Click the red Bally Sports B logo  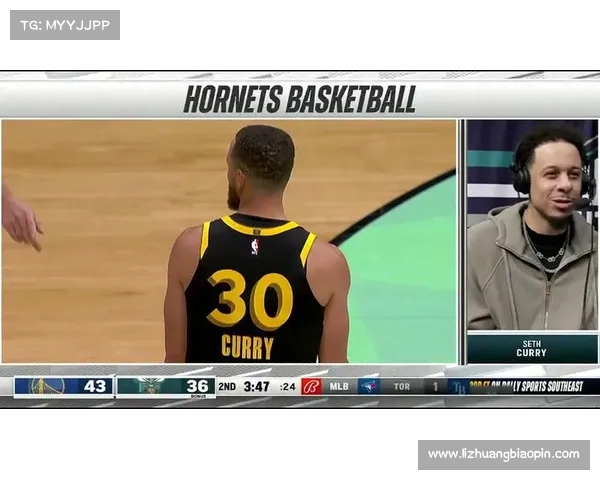pos(311,387)
